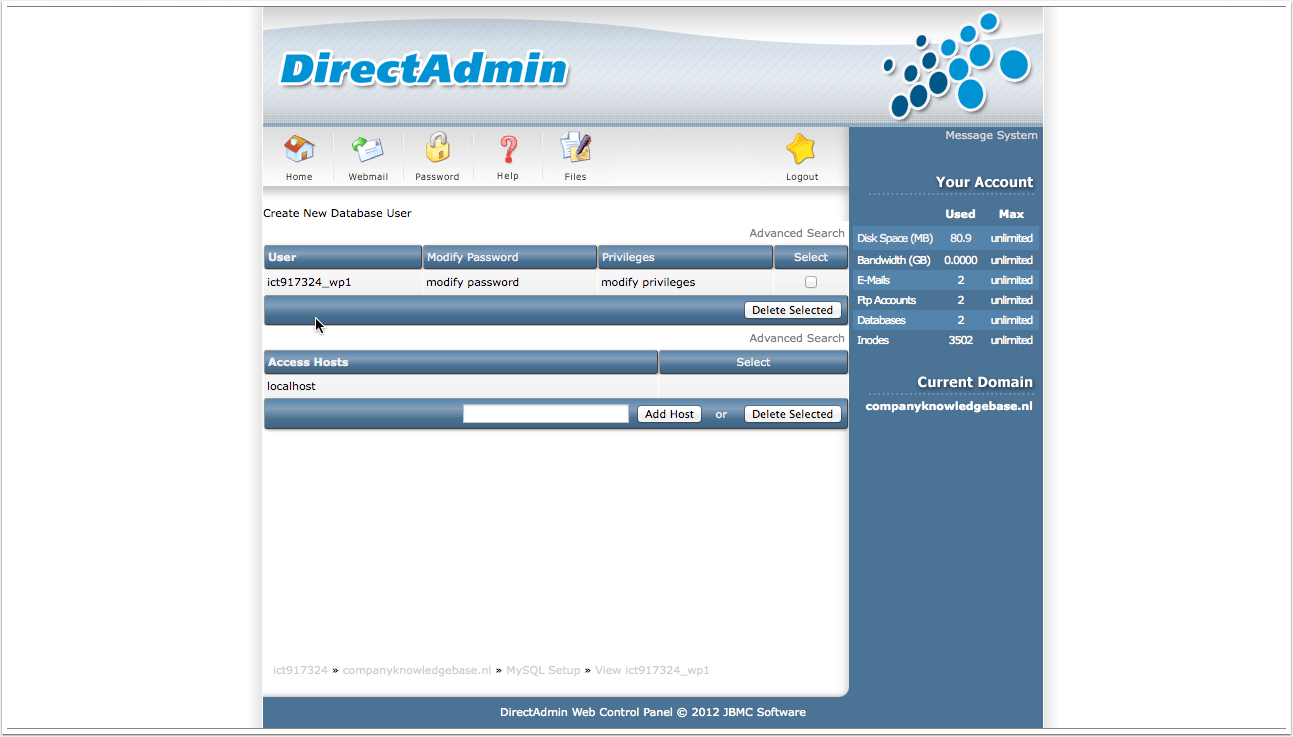Open the Message System link
This screenshot has width=1293, height=737.
991,135
